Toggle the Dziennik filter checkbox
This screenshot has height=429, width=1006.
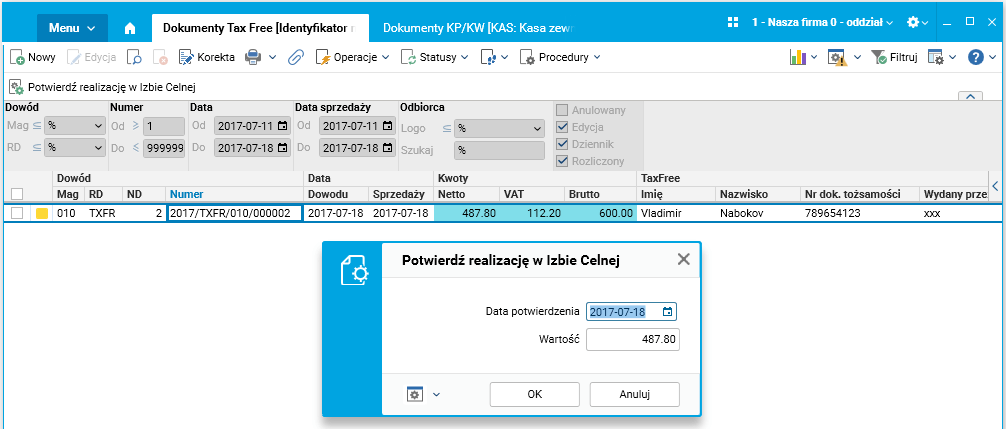click(562, 144)
